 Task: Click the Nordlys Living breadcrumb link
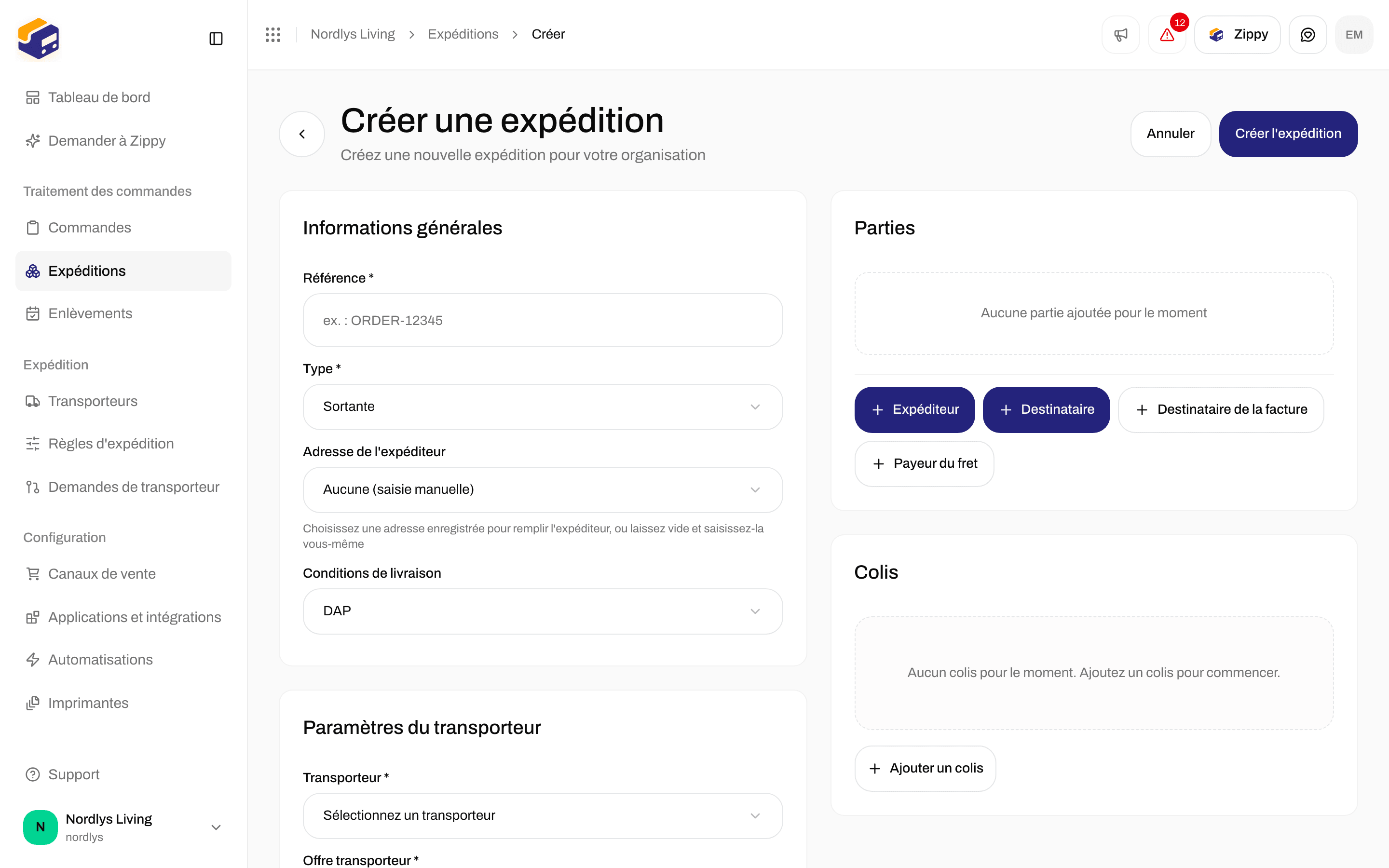point(353,34)
